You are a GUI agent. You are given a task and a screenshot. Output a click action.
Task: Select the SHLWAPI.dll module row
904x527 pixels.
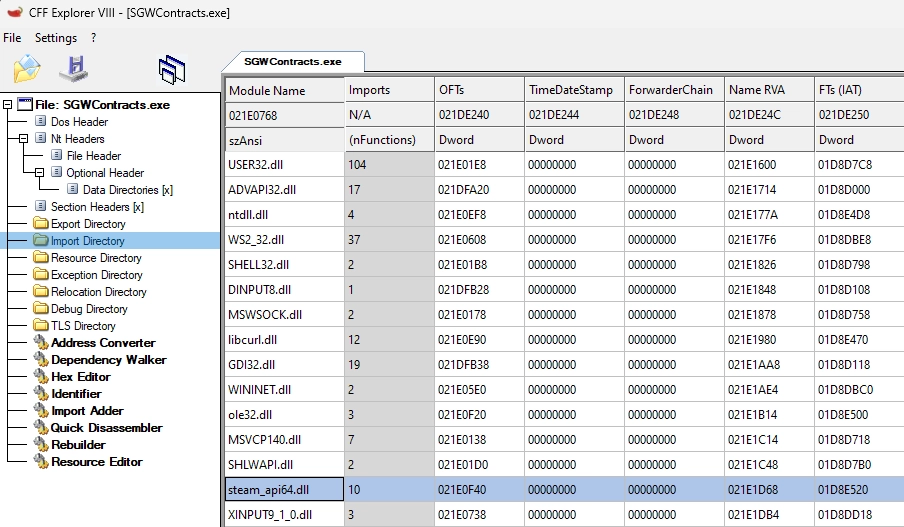564,464
